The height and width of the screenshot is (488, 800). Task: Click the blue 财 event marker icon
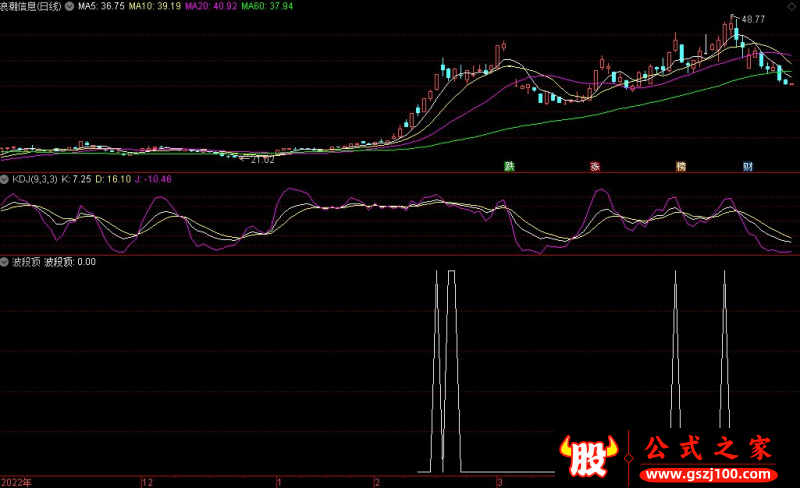click(747, 166)
